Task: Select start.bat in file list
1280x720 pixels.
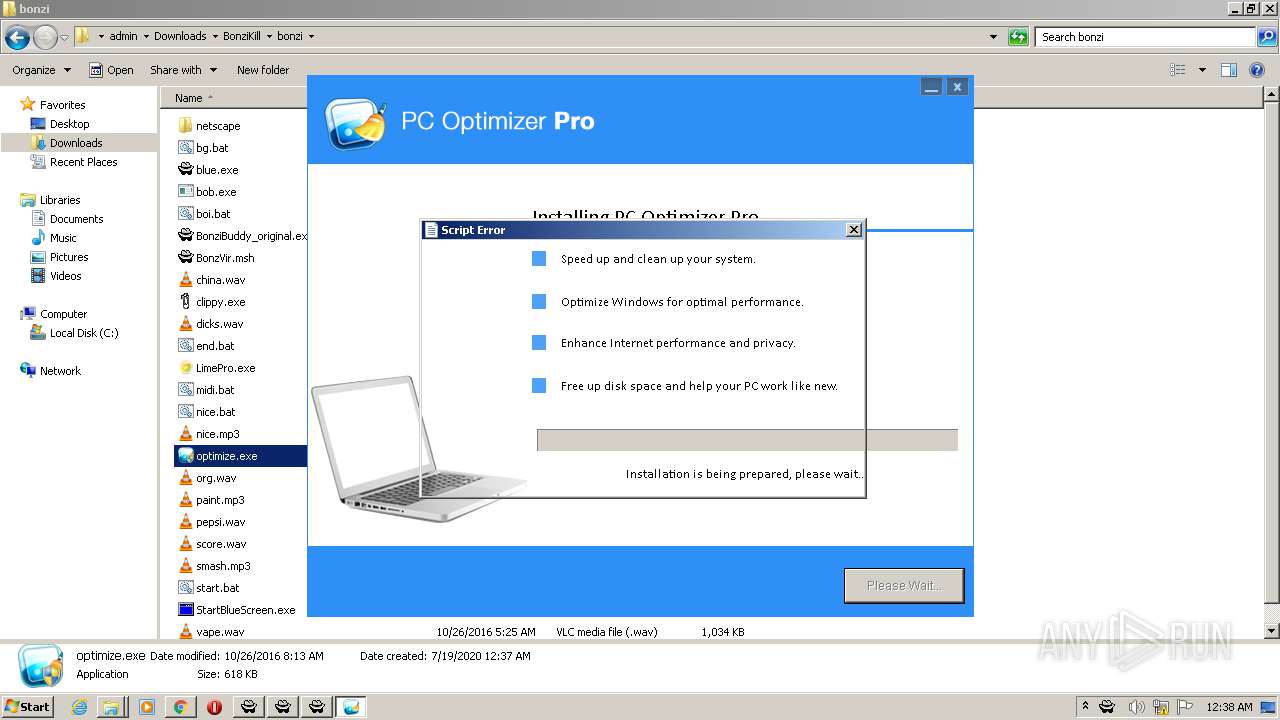Action: [209, 588]
